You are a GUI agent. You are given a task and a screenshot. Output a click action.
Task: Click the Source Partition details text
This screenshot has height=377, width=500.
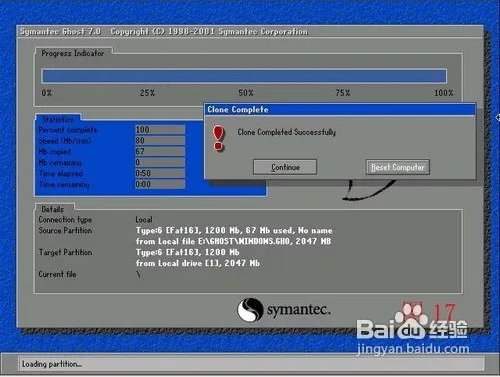coord(234,236)
